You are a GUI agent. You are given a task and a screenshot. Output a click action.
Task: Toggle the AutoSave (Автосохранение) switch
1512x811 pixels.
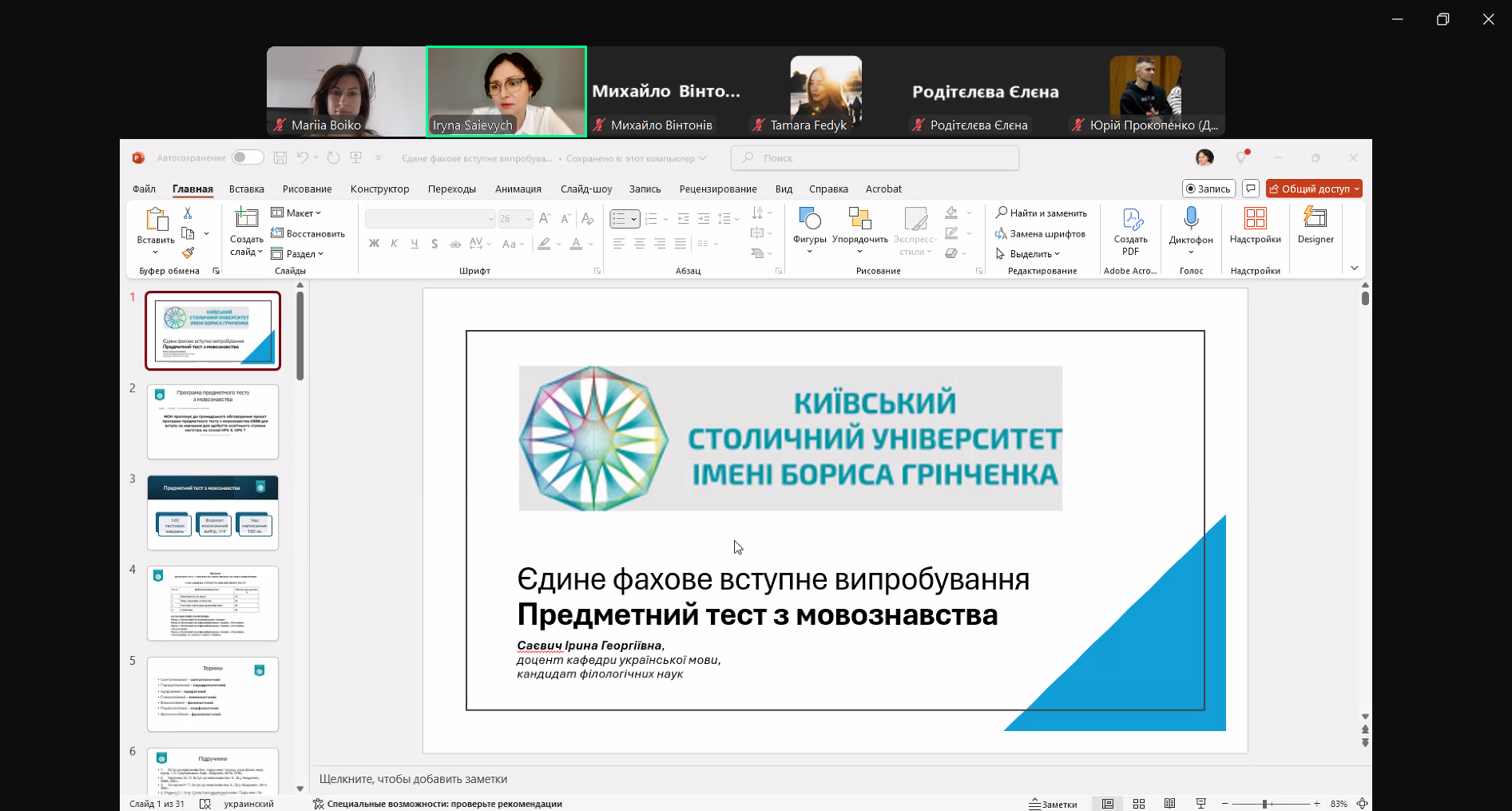click(x=248, y=157)
